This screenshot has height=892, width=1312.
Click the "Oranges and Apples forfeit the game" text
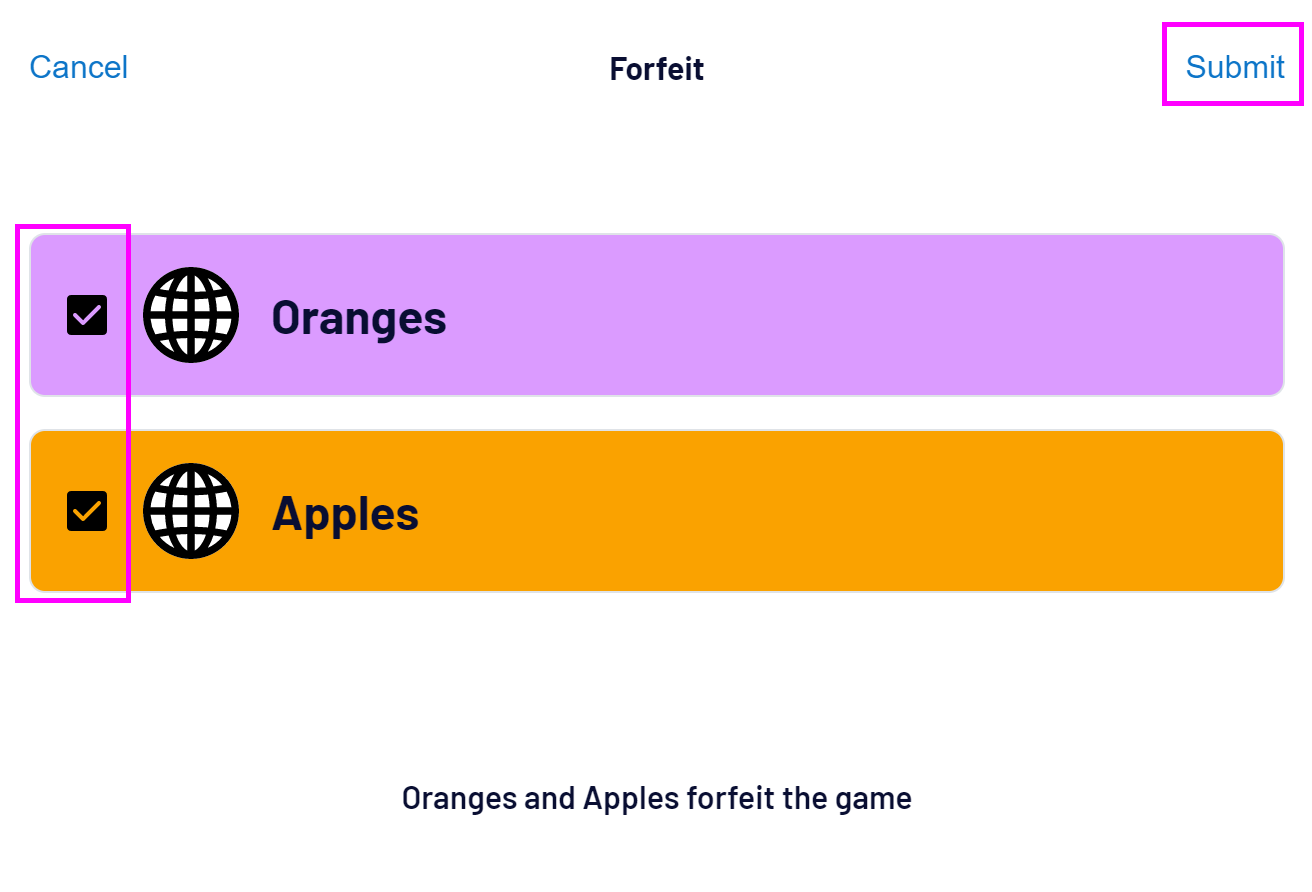[x=656, y=798]
